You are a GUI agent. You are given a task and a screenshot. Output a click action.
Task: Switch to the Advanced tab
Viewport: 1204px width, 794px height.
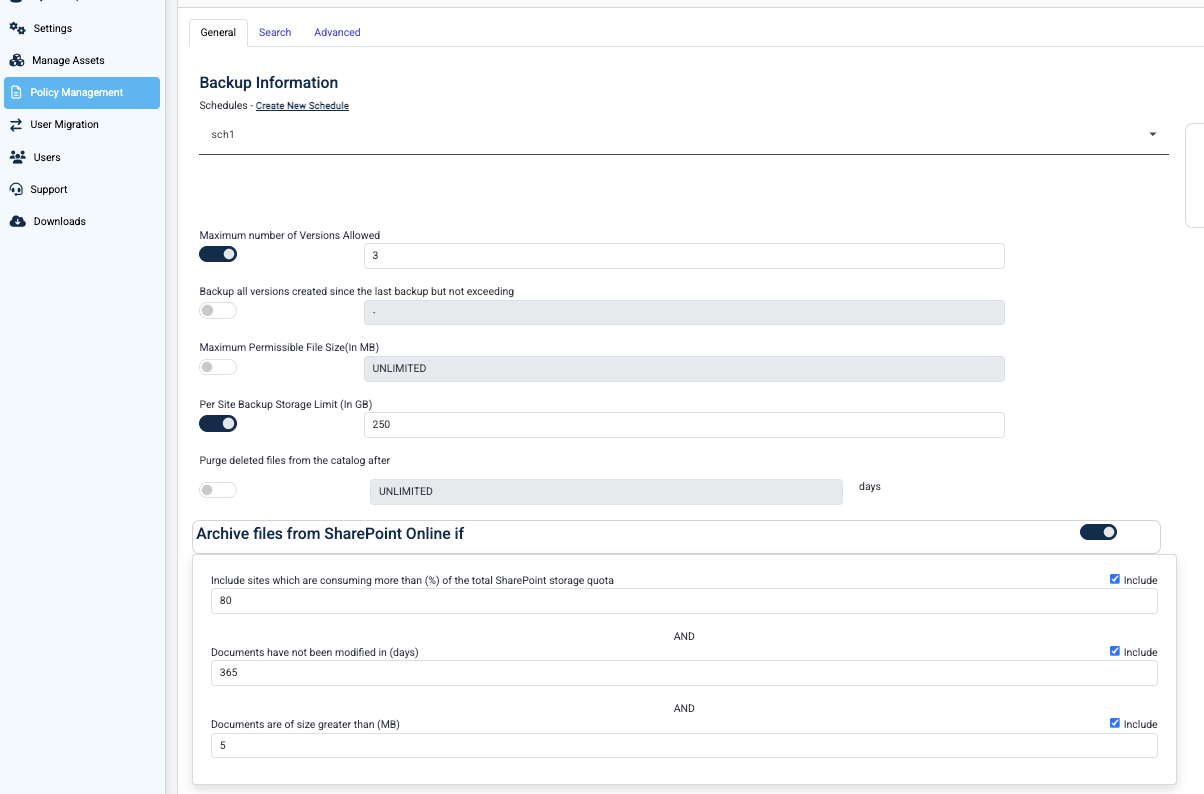337,32
